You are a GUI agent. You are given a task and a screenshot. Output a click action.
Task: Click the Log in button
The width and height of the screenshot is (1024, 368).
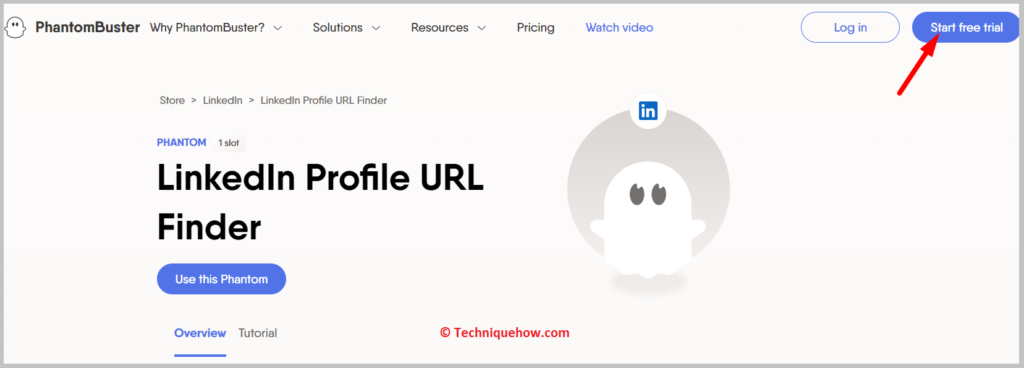850,27
